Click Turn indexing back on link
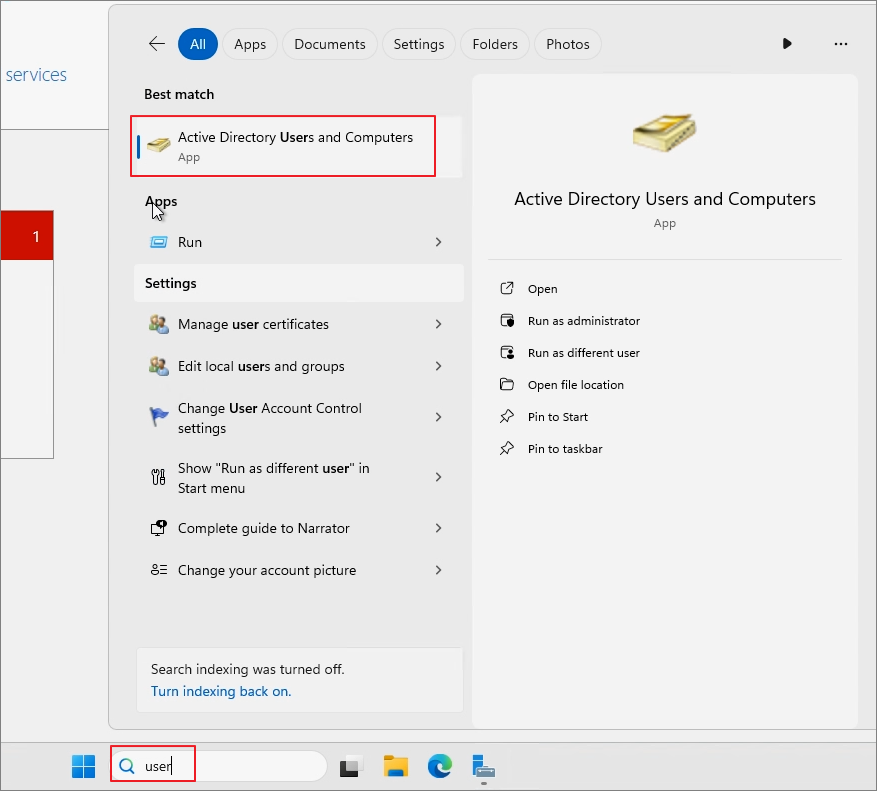 pos(221,691)
